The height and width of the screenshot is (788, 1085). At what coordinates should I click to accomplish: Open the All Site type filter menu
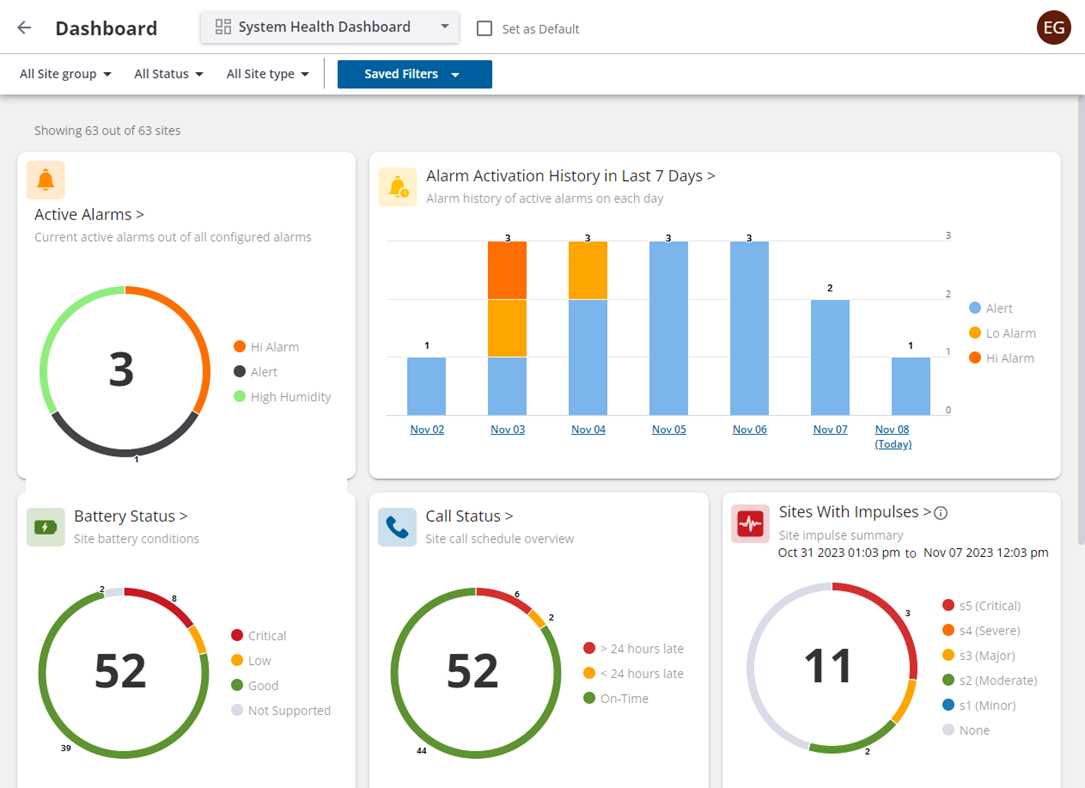click(x=267, y=74)
